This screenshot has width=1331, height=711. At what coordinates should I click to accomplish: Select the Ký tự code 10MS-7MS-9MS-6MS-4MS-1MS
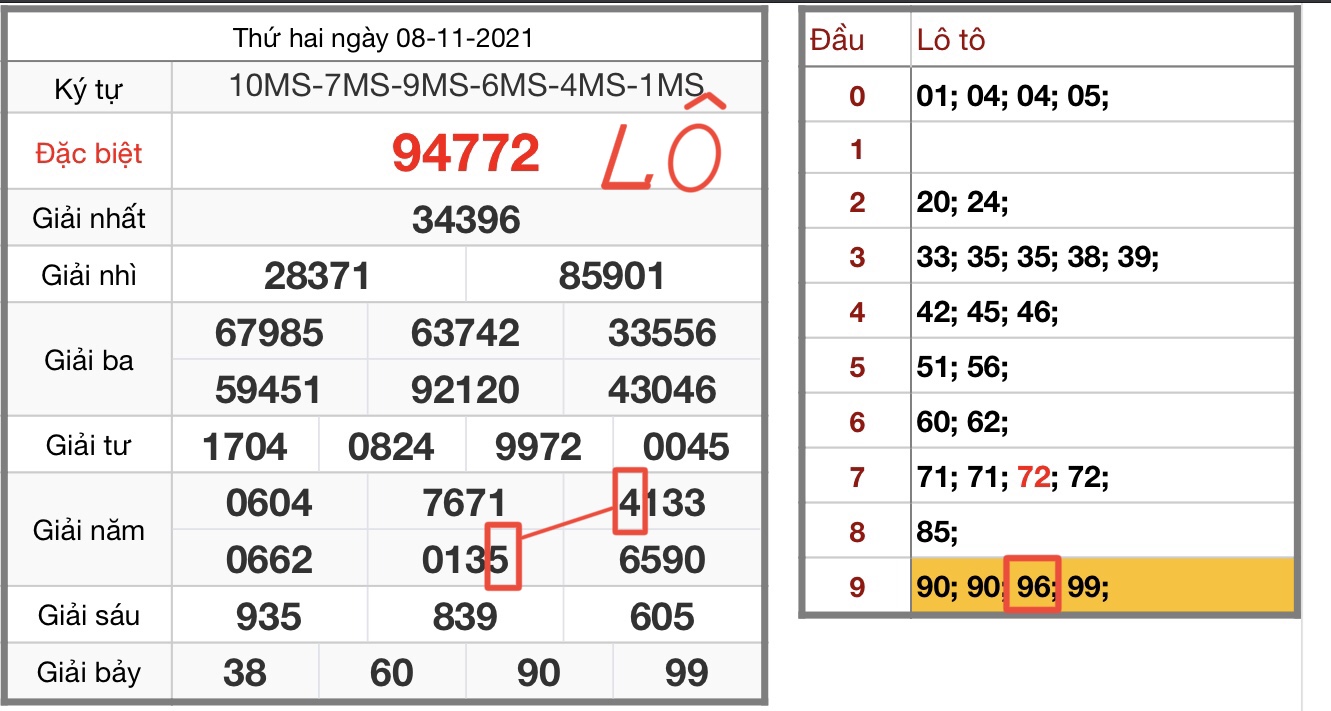point(466,86)
